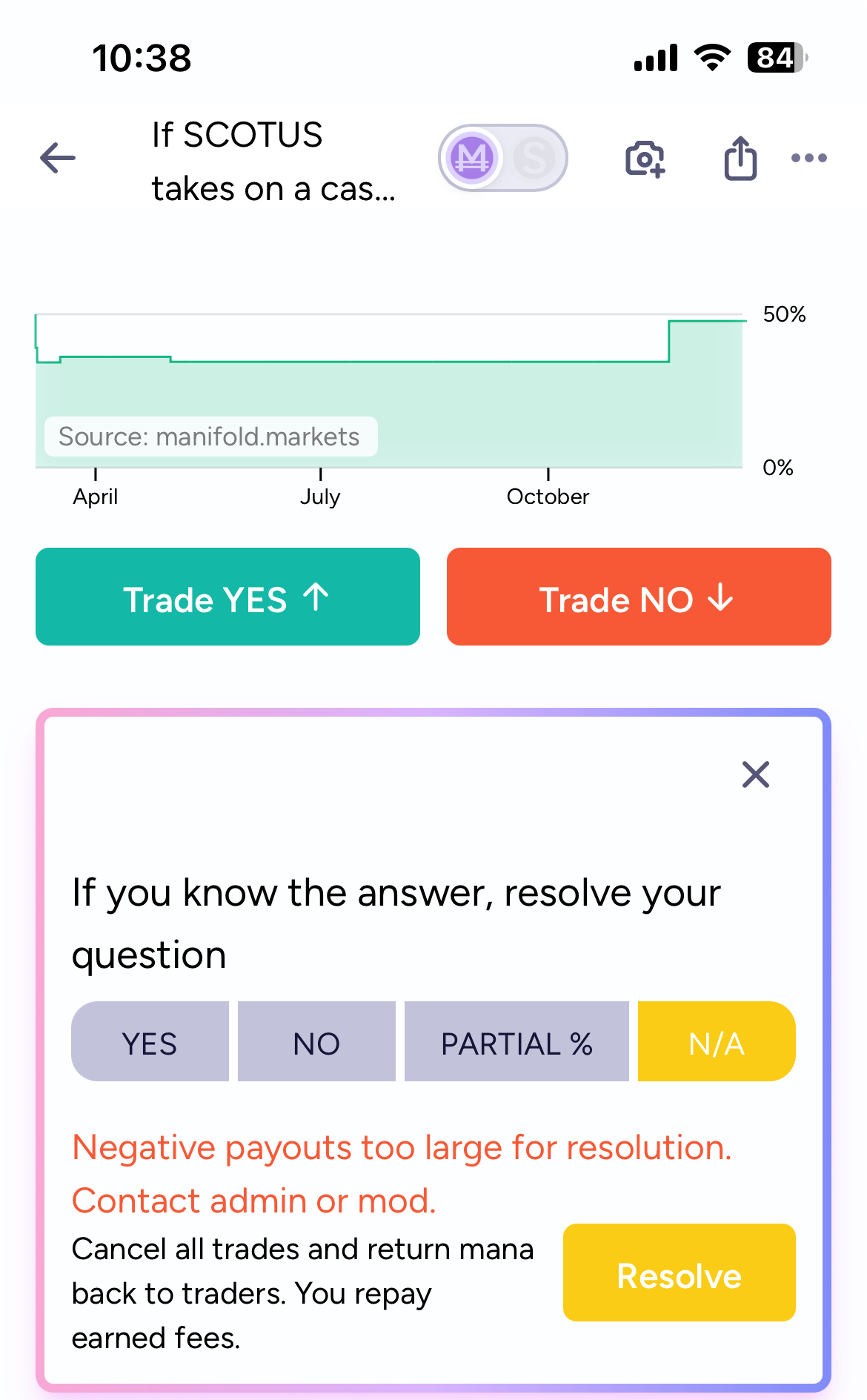Screen dimensions: 867x1400
Task: Tap the probability rise on the graph
Action: [x=669, y=341]
